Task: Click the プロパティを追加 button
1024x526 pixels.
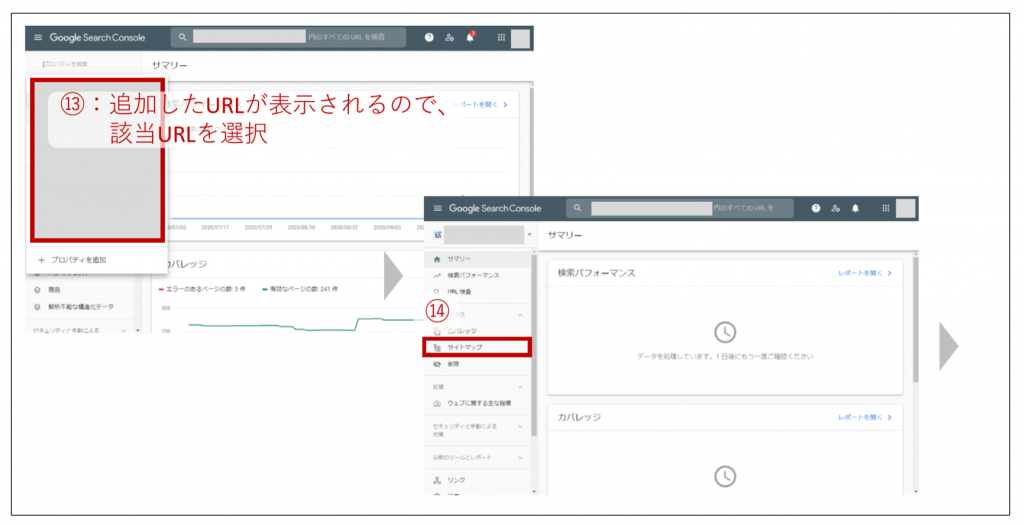Action: click(79, 260)
